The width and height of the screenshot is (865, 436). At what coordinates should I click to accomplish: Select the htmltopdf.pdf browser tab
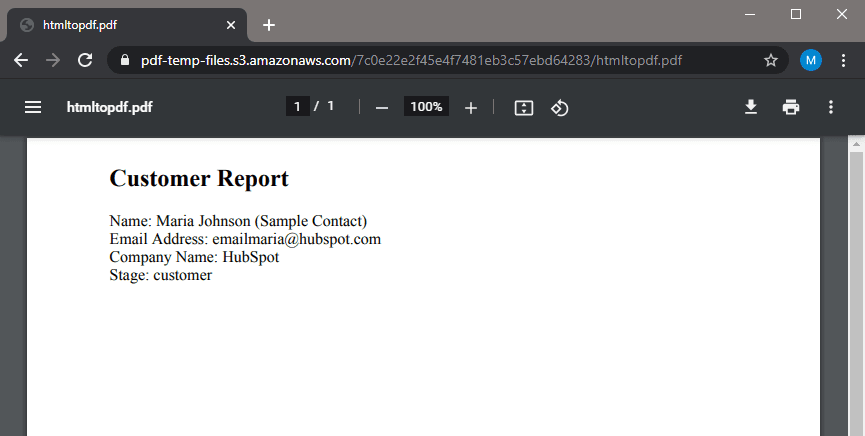coord(120,25)
